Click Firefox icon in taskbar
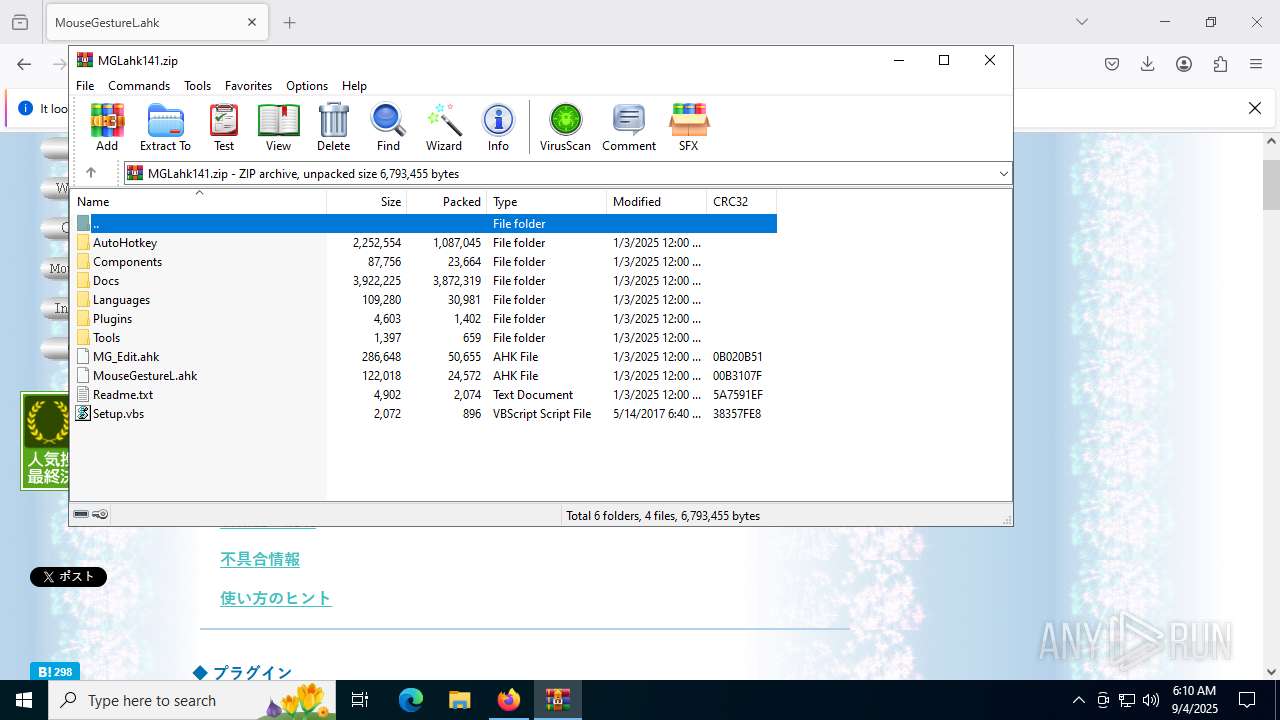This screenshot has height=720, width=1280. click(x=509, y=700)
